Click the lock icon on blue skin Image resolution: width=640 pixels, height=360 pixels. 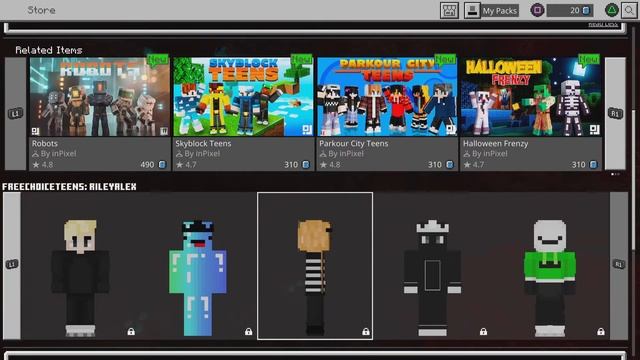coord(248,331)
